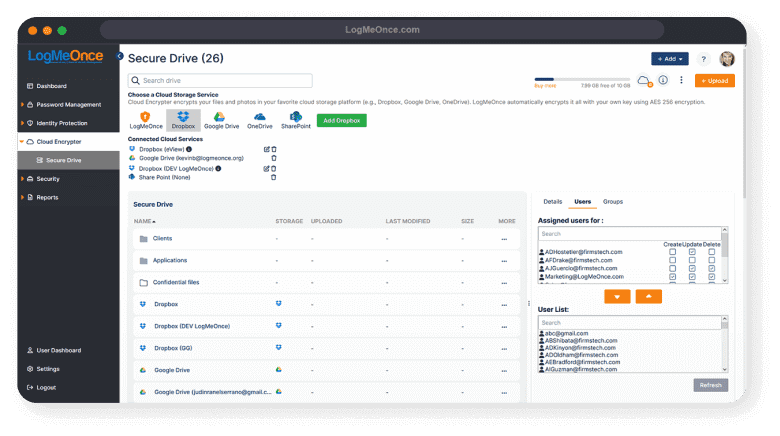Screen dimensions: 780x436
Task: Open the Add dropdown button
Action: 670,59
